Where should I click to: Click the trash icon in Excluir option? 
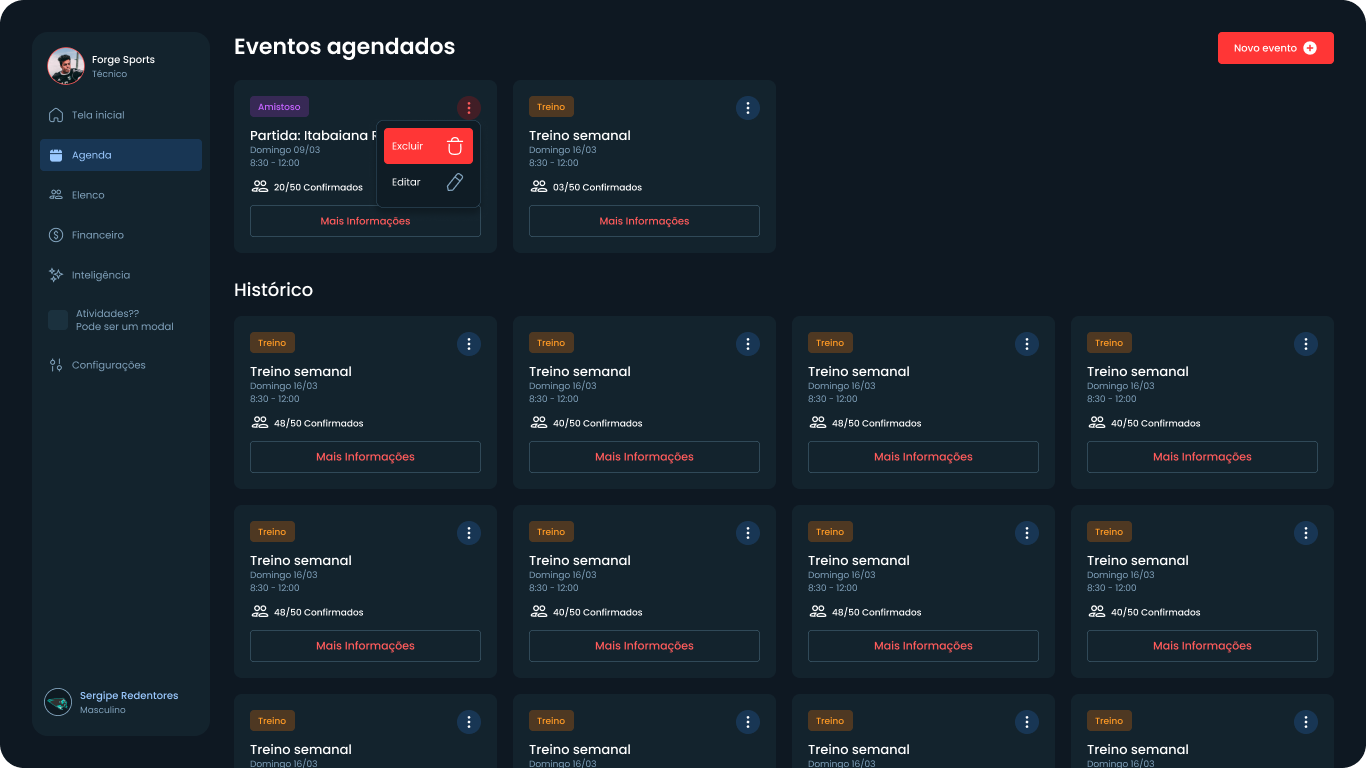[x=455, y=146]
